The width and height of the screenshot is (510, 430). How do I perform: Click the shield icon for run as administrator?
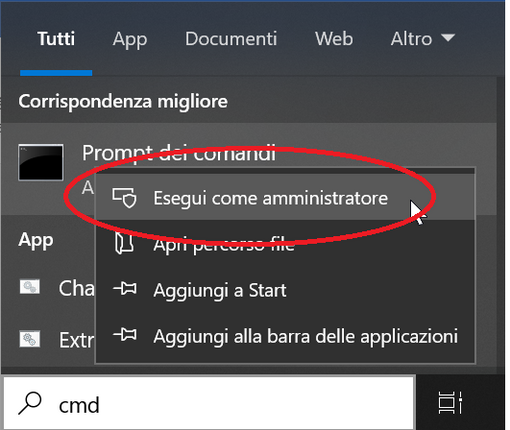pyautogui.click(x=124, y=198)
